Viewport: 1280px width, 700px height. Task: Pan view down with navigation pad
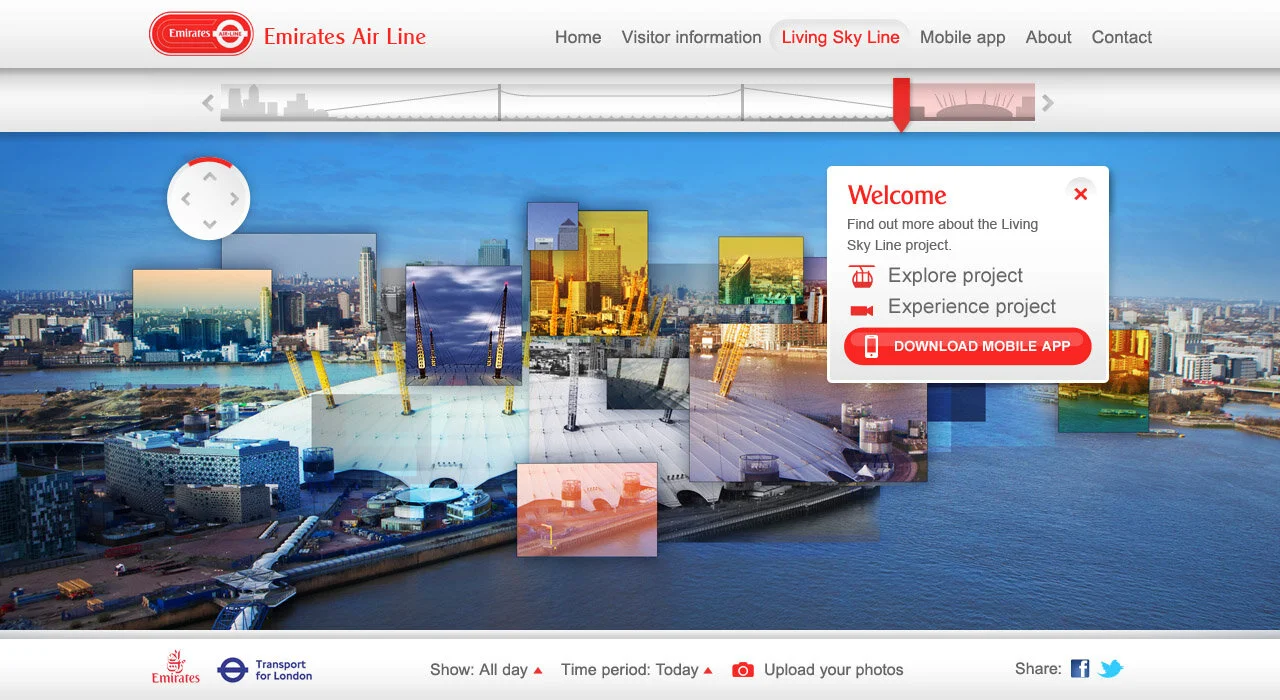(209, 224)
